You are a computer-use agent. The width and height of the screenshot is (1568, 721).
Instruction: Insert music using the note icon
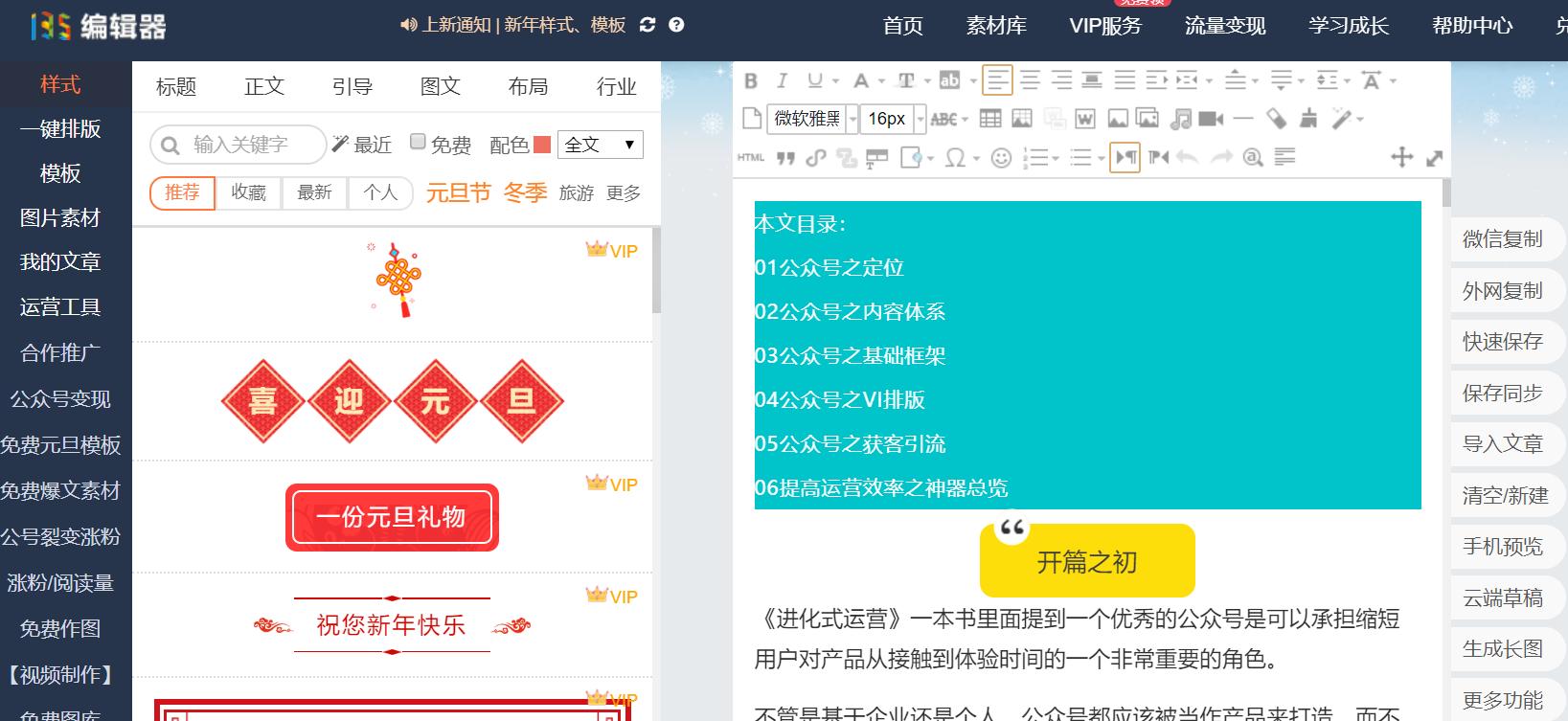coord(1181,119)
